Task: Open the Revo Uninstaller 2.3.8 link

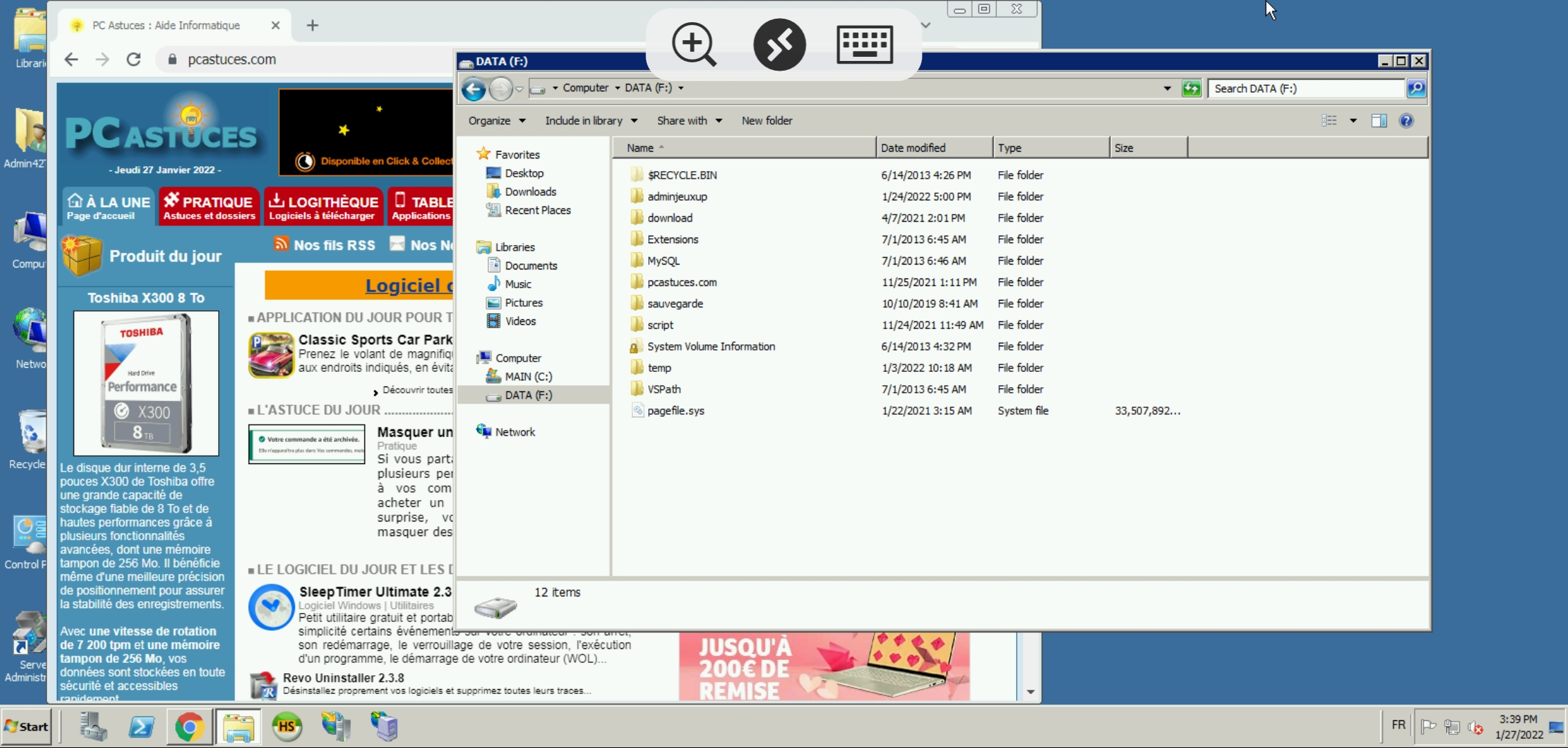Action: (344, 678)
